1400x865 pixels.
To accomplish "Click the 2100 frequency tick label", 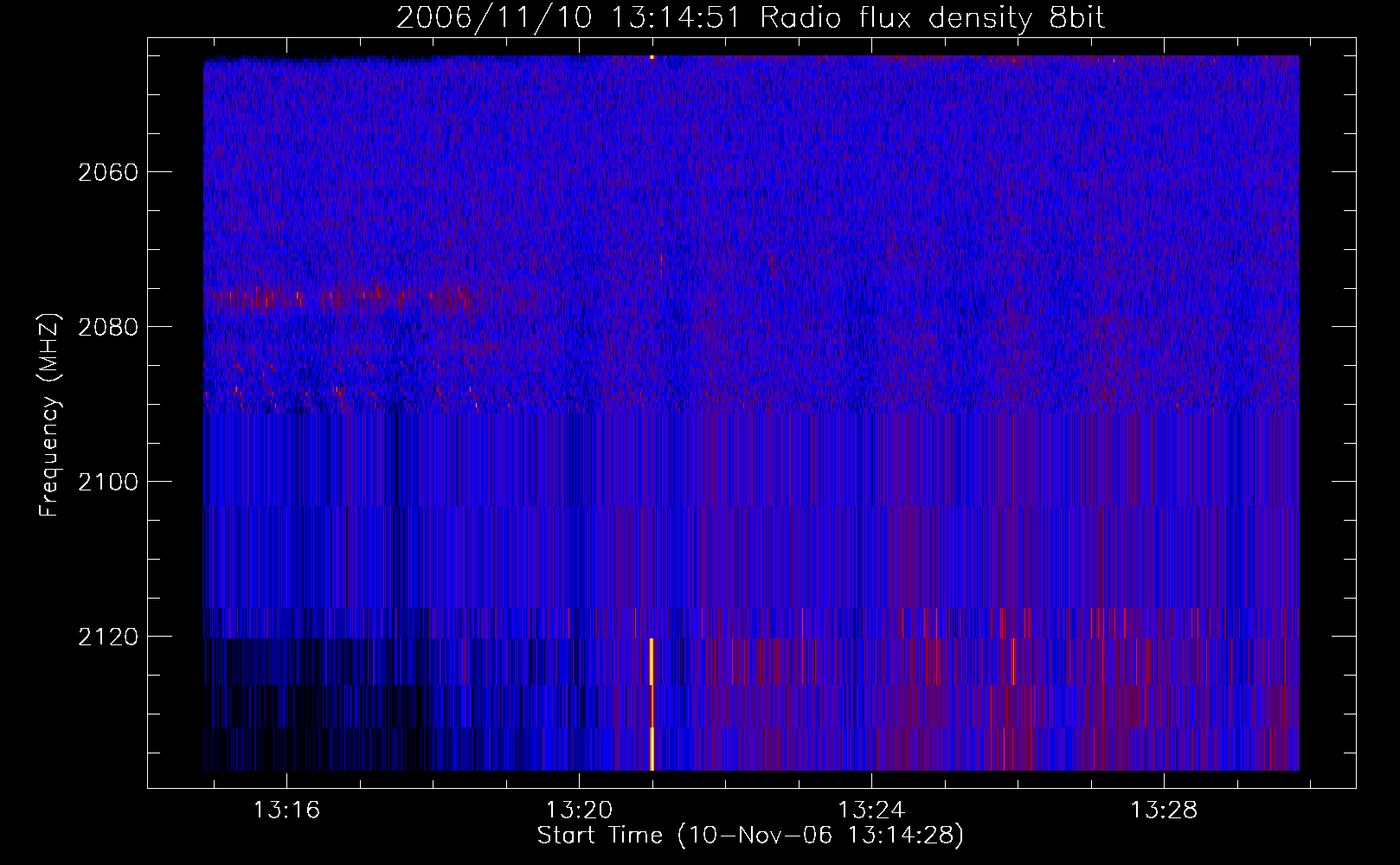I will coord(108,482).
